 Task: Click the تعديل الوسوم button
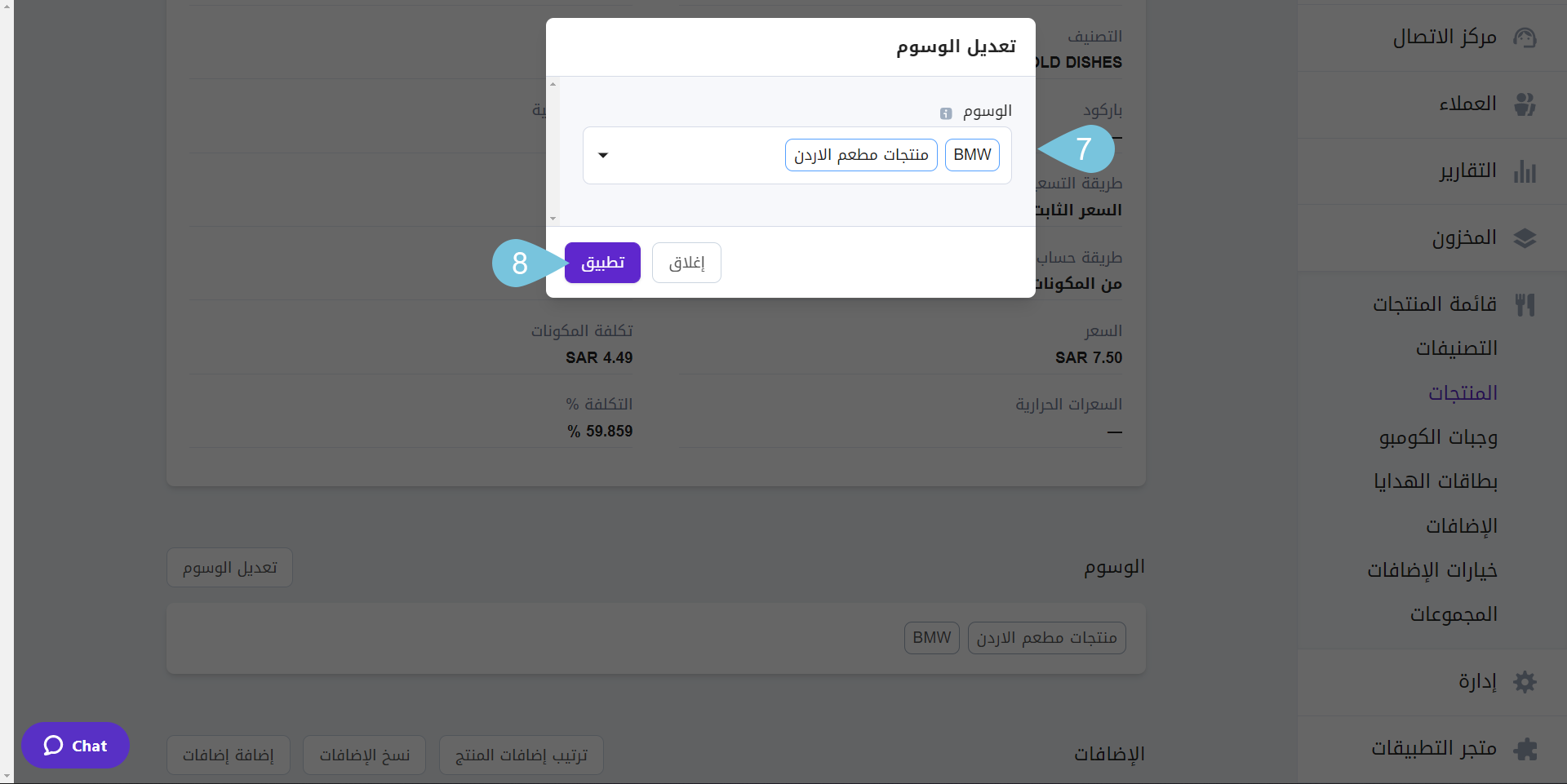click(x=229, y=568)
